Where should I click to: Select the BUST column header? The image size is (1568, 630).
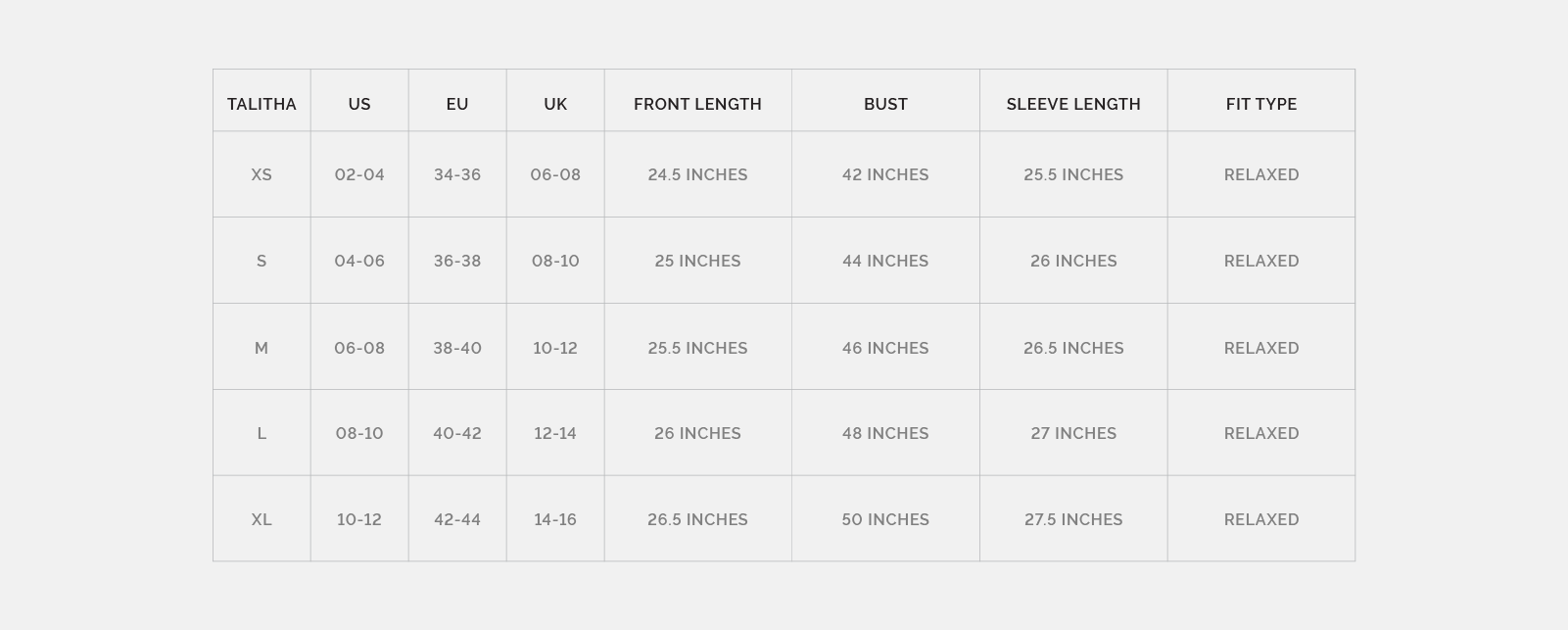pyautogui.click(x=885, y=104)
